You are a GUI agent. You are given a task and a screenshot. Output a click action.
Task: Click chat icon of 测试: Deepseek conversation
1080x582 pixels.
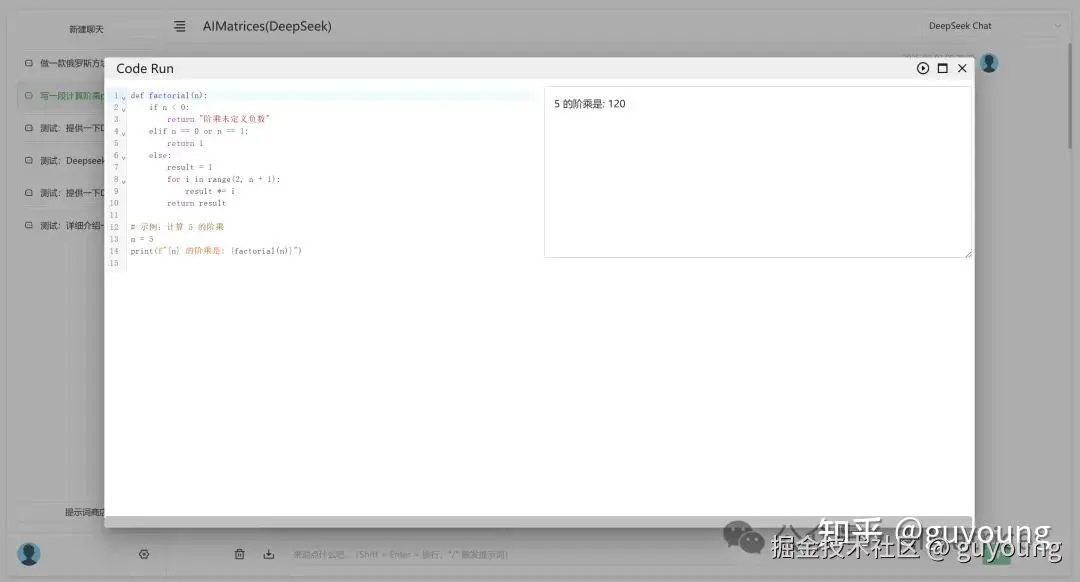[29, 160]
